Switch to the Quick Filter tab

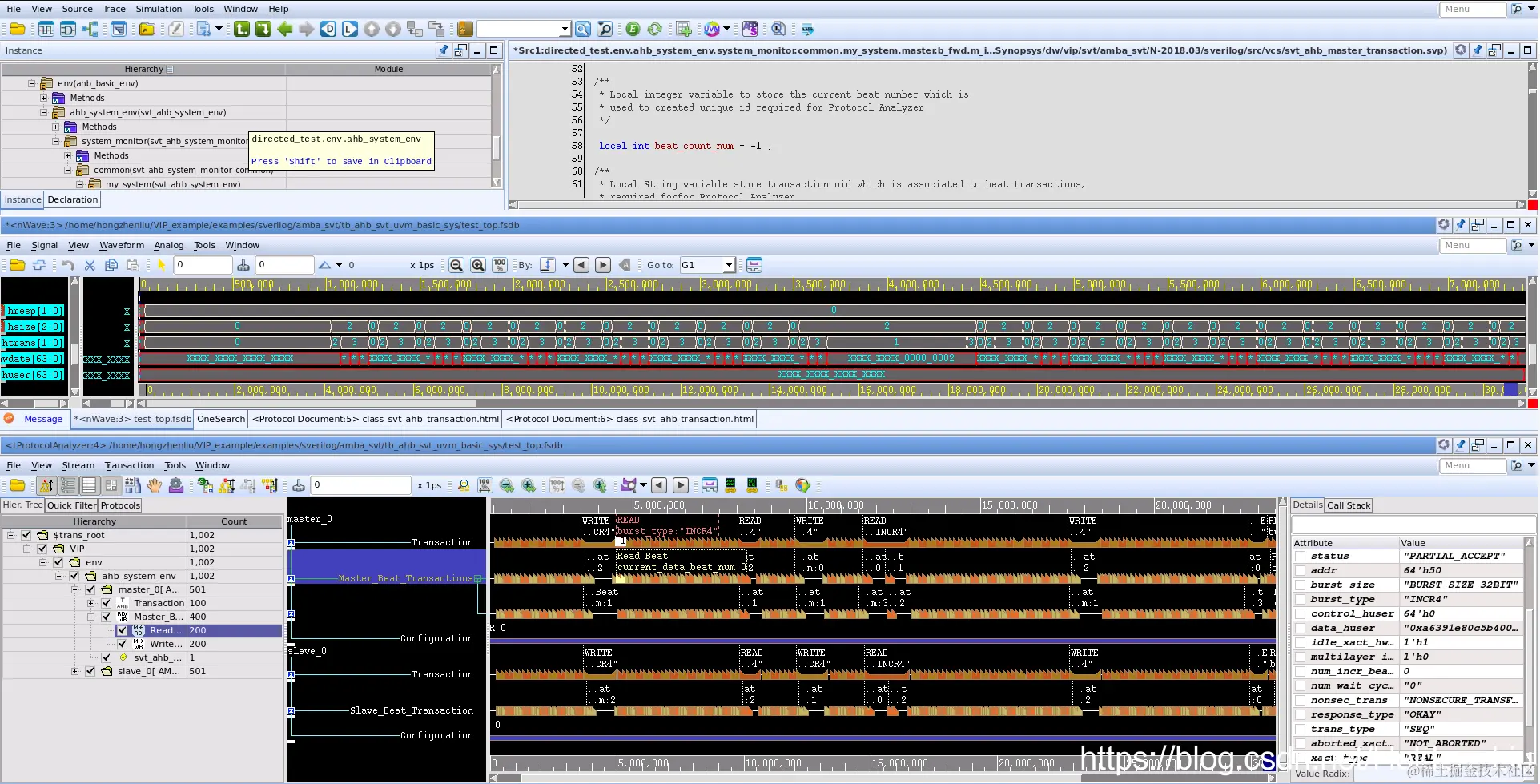(71, 505)
